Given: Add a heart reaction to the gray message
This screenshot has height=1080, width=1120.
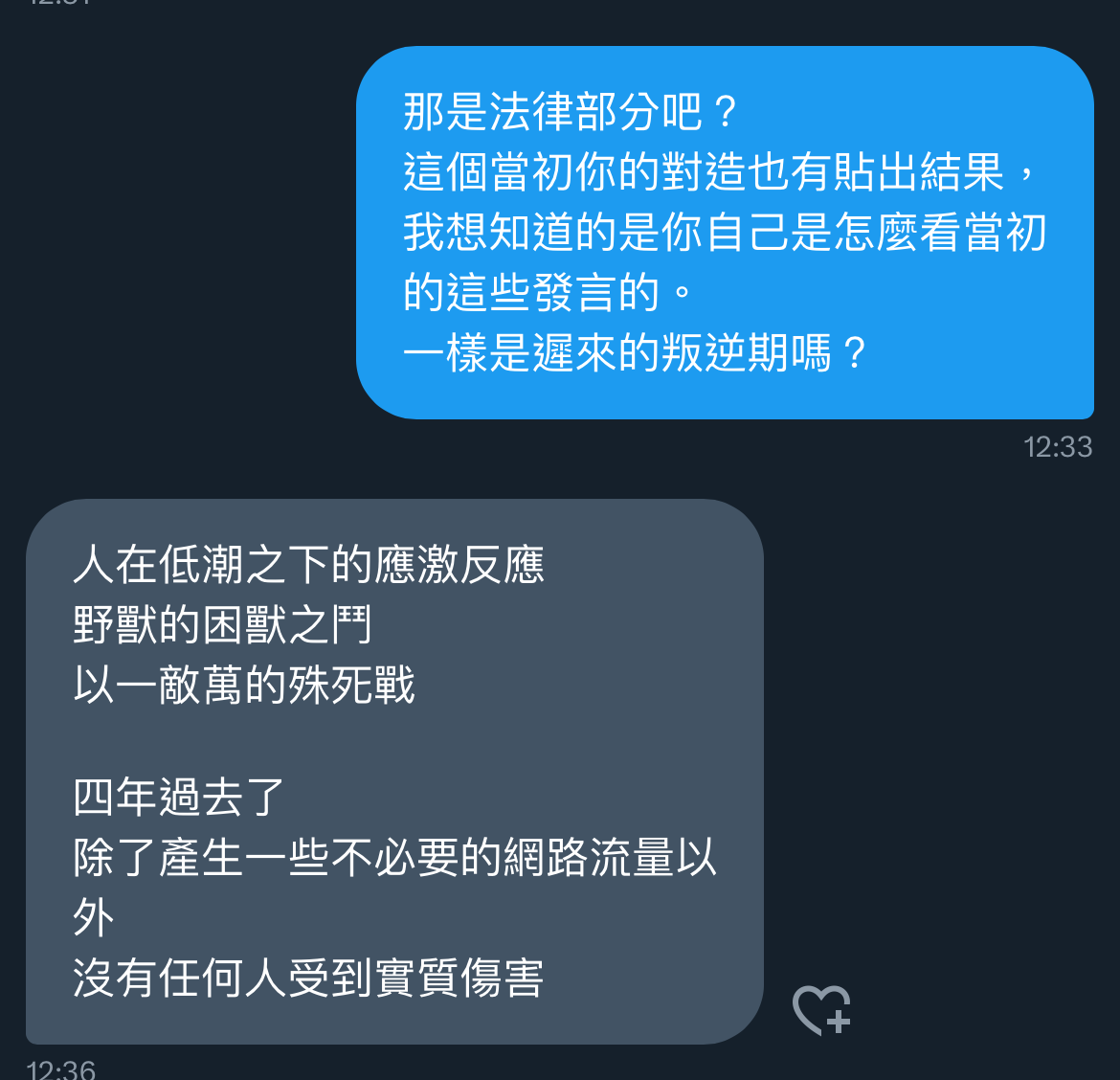Looking at the screenshot, I should click(x=821, y=1010).
